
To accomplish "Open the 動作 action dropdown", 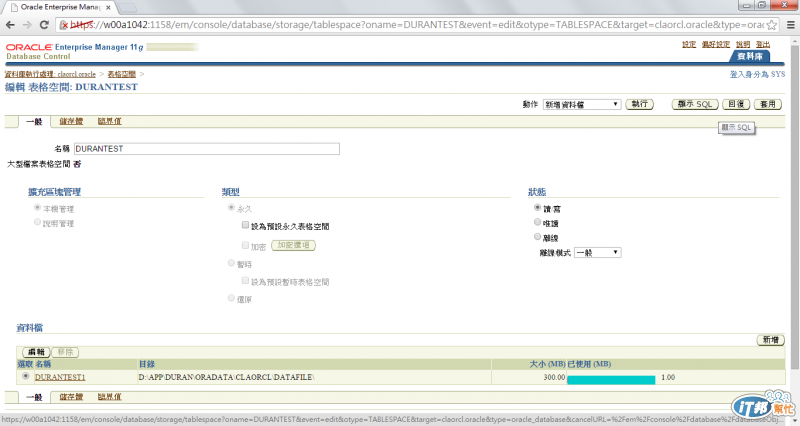I will coord(582,104).
